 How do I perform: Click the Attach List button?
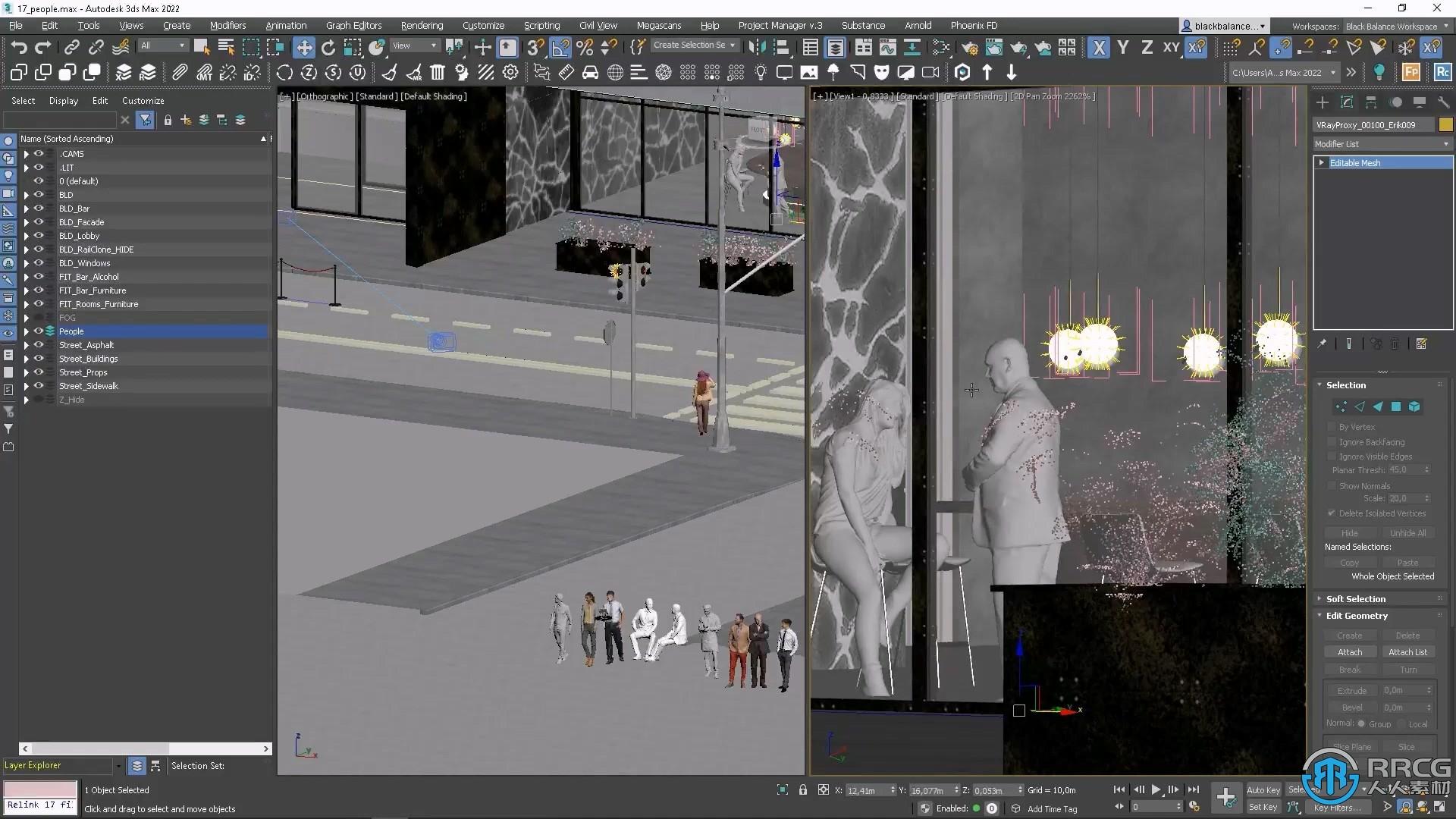click(1407, 652)
